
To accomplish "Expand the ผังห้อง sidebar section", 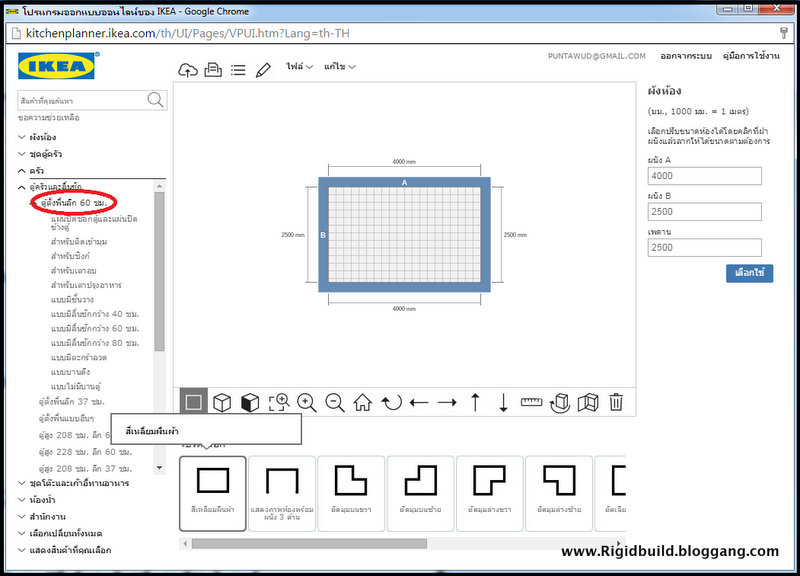I will click(x=42, y=137).
